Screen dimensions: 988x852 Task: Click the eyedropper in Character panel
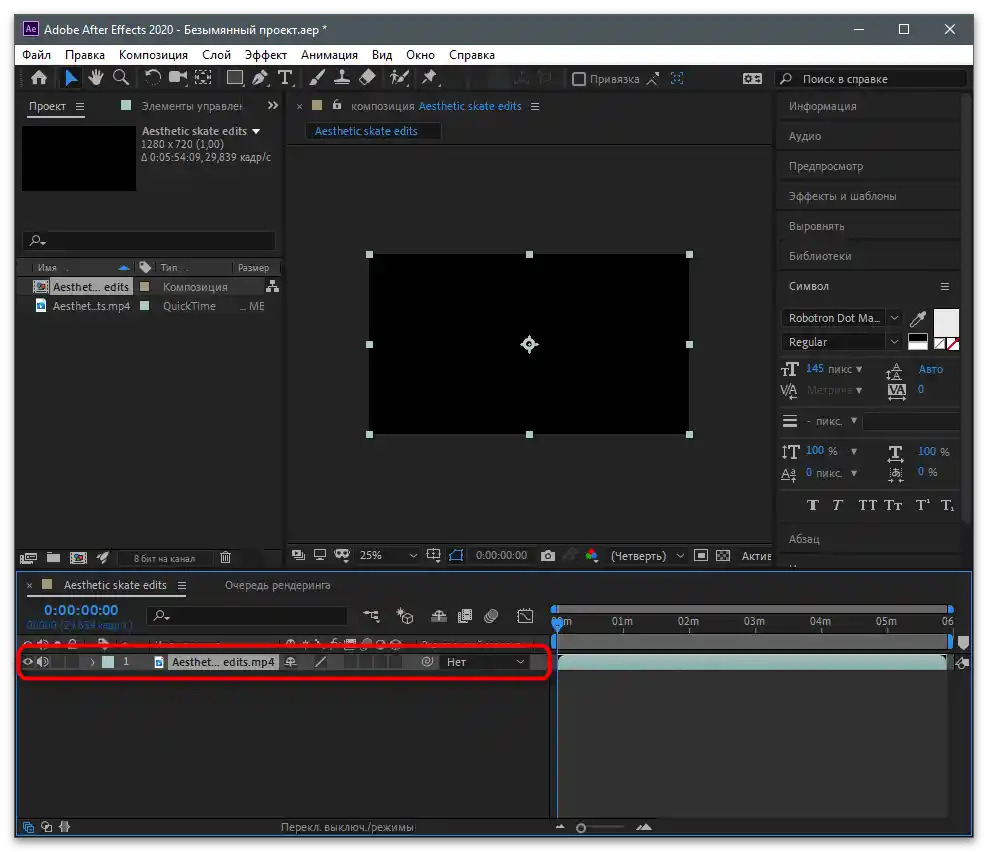point(918,318)
